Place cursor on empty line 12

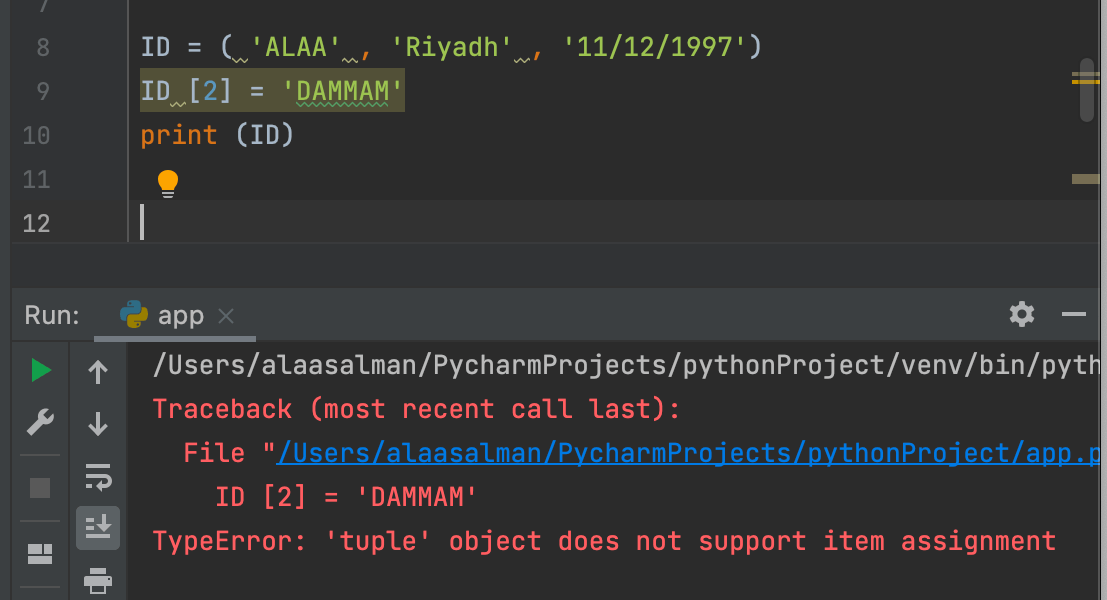(x=613, y=223)
